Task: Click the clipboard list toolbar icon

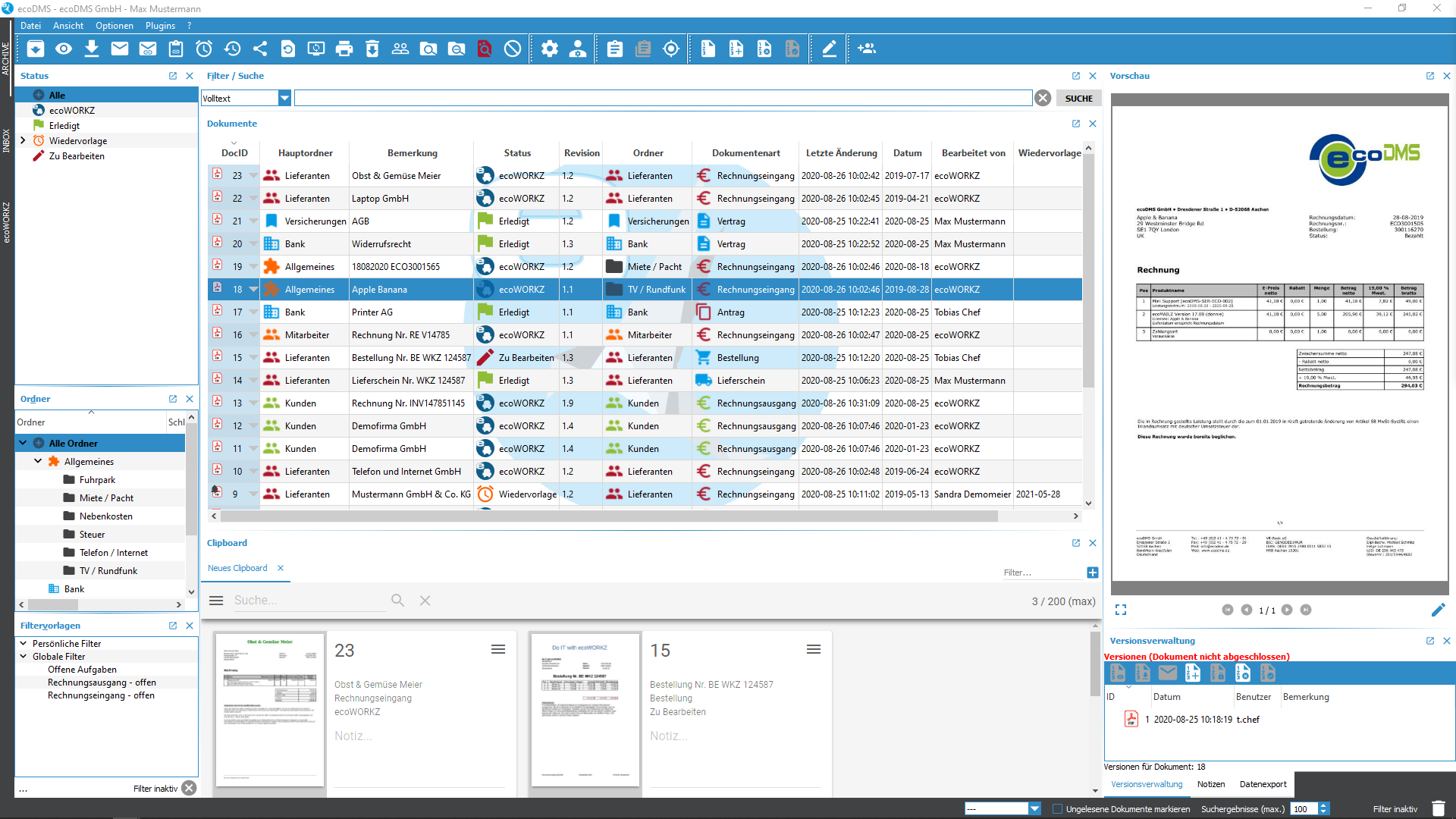Action: coord(615,49)
